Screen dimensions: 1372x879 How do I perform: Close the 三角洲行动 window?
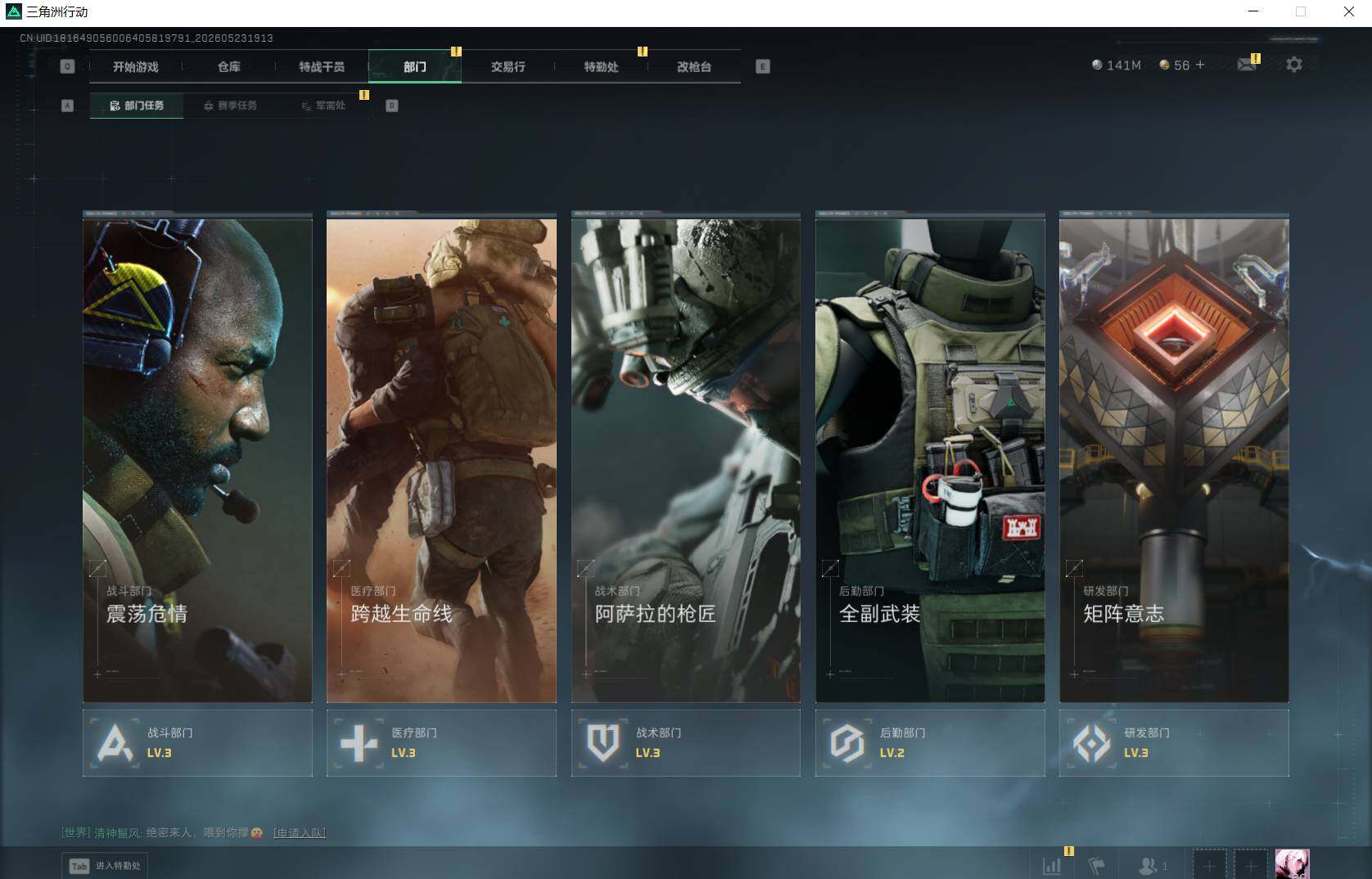[x=1348, y=11]
